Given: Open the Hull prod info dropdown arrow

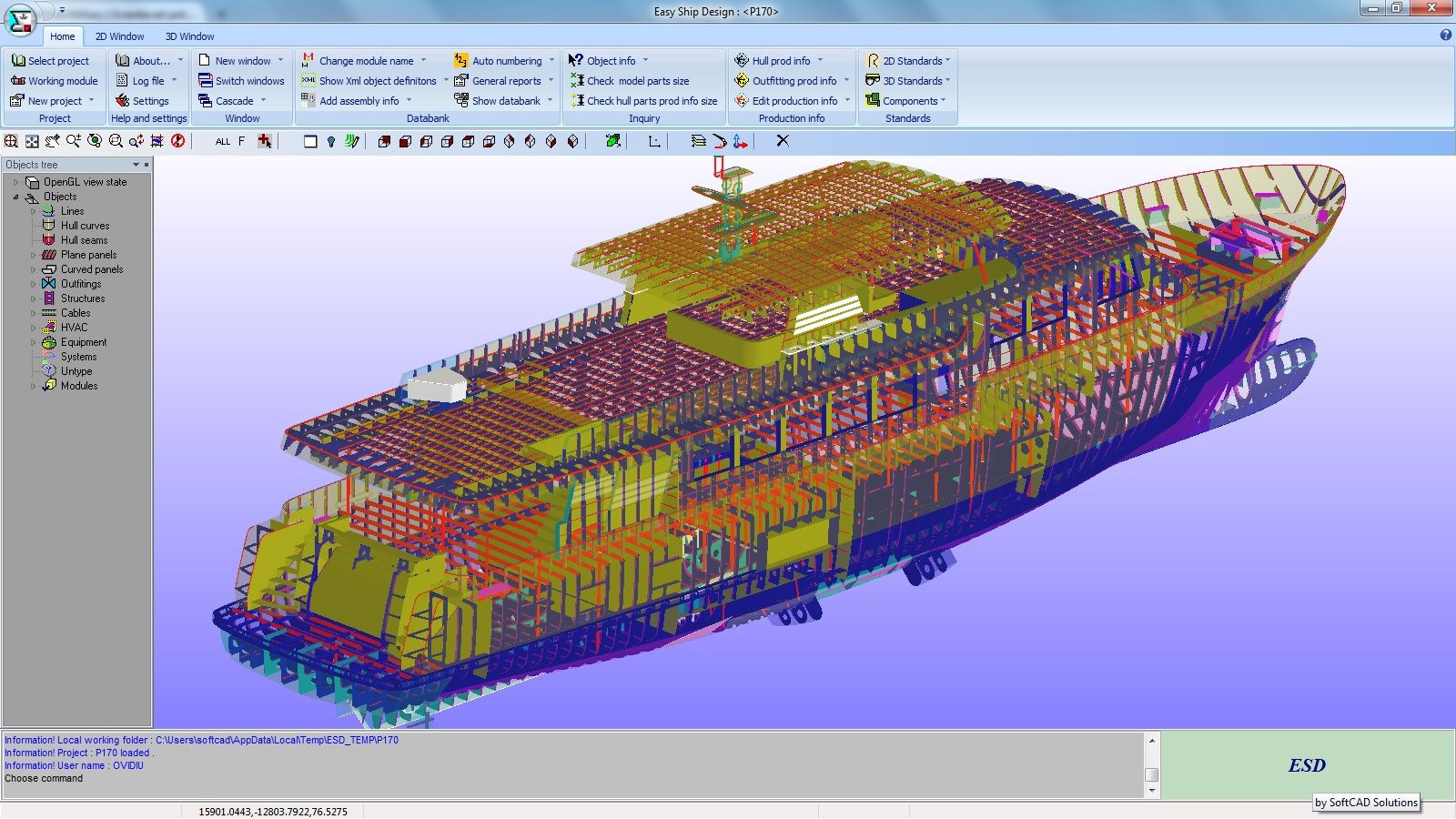Looking at the screenshot, I should (x=820, y=61).
